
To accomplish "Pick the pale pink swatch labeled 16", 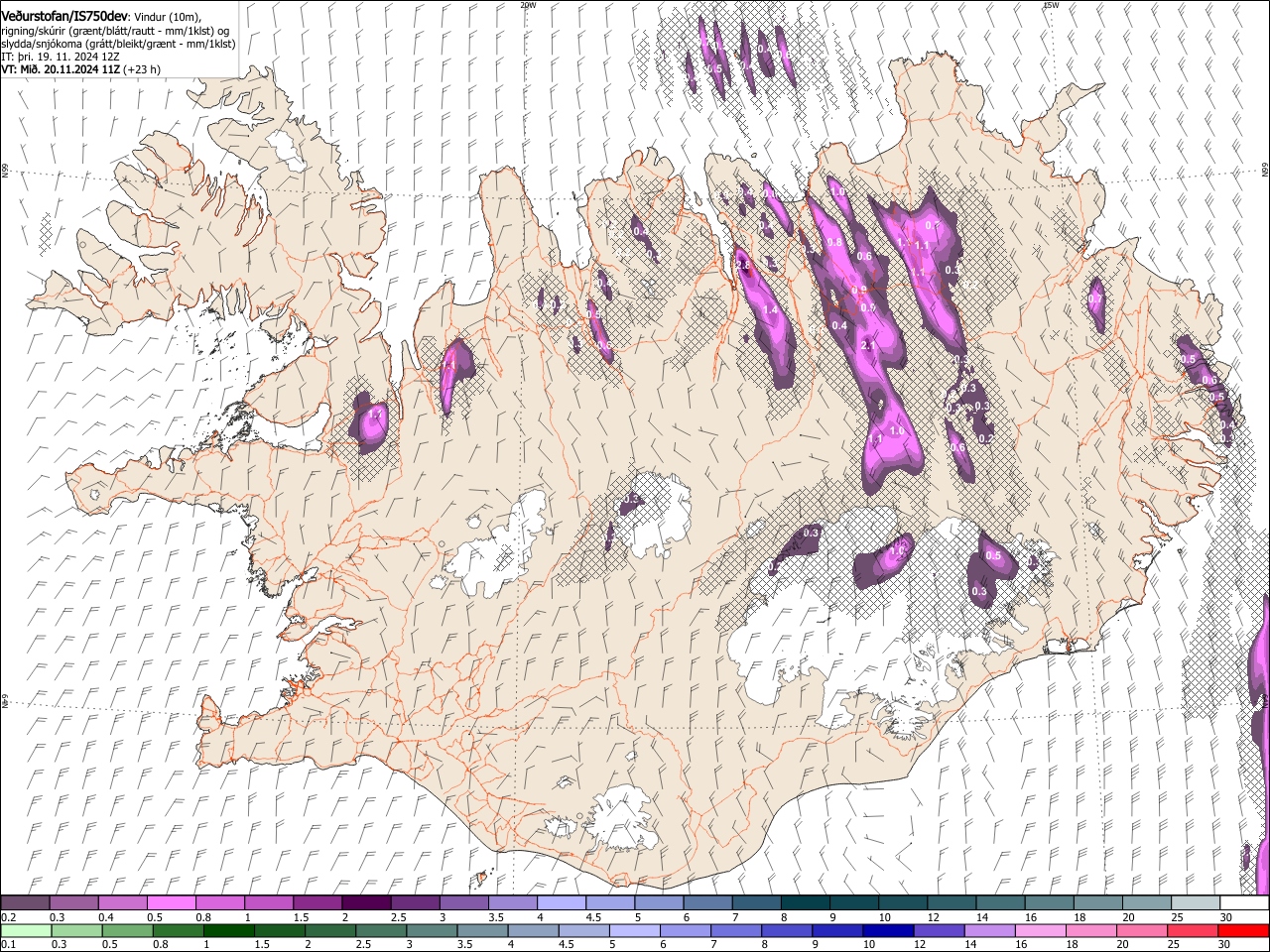I will pyautogui.click(x=1041, y=930).
